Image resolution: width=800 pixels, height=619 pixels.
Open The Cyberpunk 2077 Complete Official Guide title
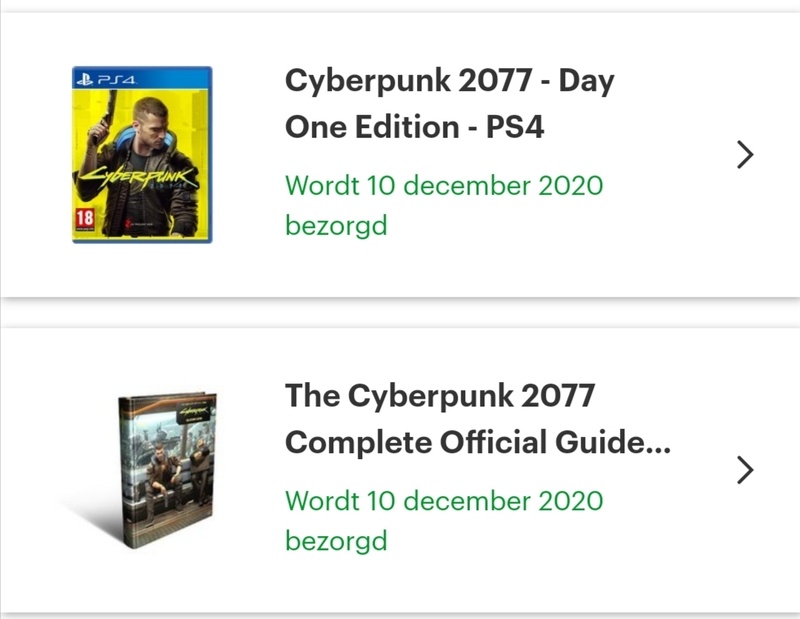click(x=440, y=396)
